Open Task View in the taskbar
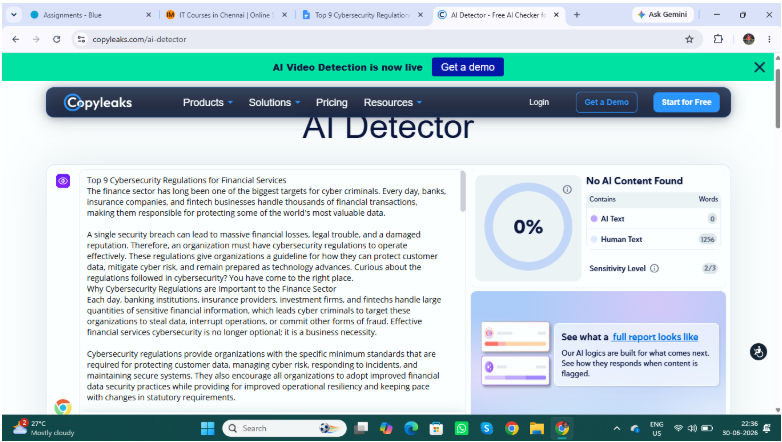782x442 pixels. pyautogui.click(x=361, y=428)
